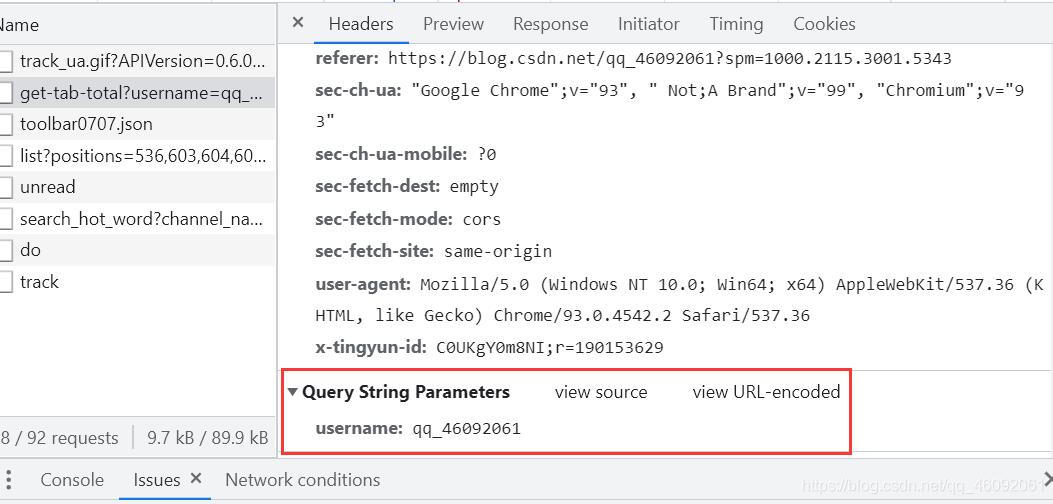Click the file icon beside track_ua.gif
This screenshot has height=504, width=1053.
(x=5, y=62)
